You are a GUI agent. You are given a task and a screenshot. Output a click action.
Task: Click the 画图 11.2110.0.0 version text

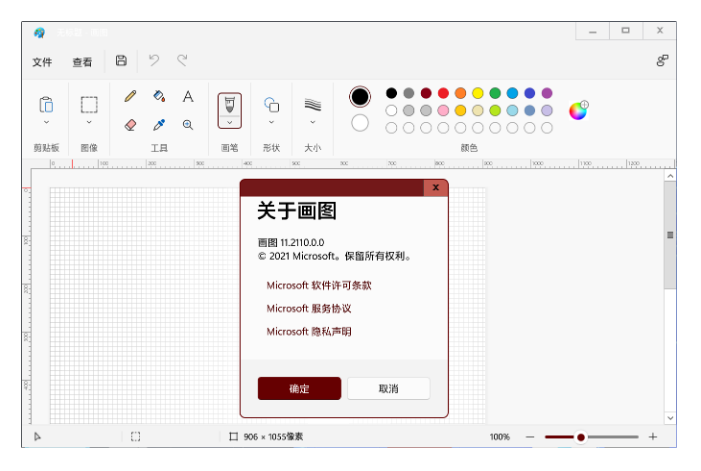[x=291, y=242]
